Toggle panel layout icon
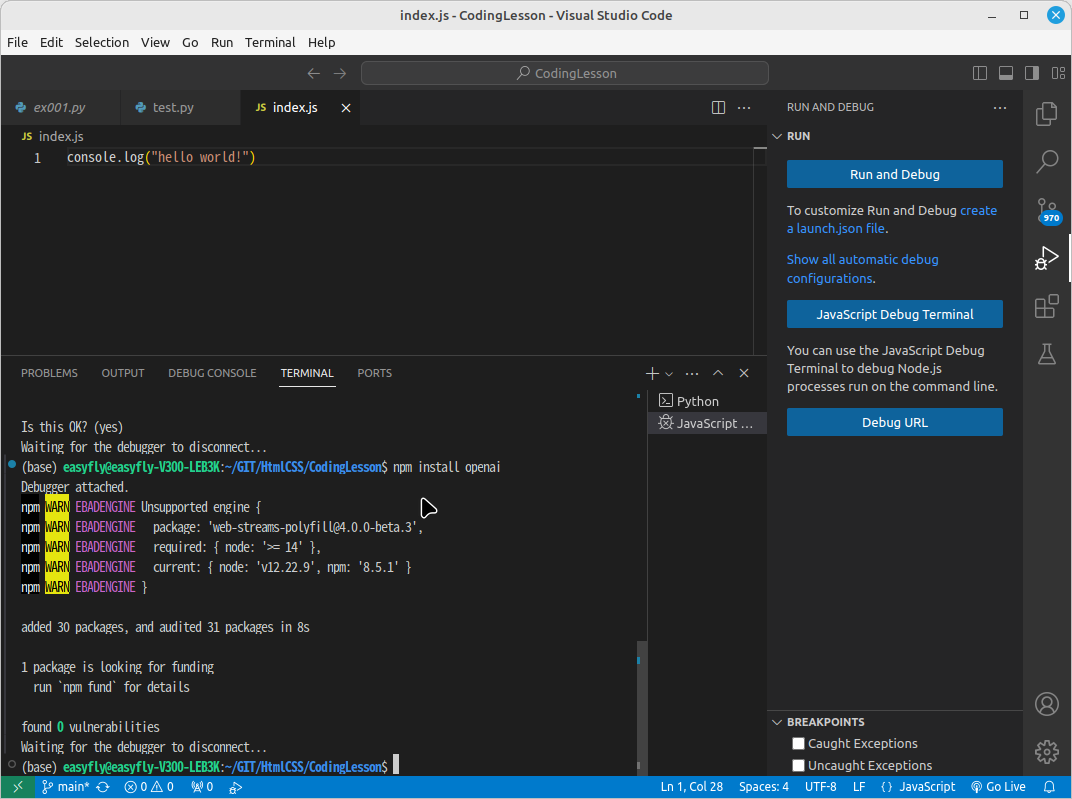This screenshot has width=1072, height=799. [x=1006, y=73]
